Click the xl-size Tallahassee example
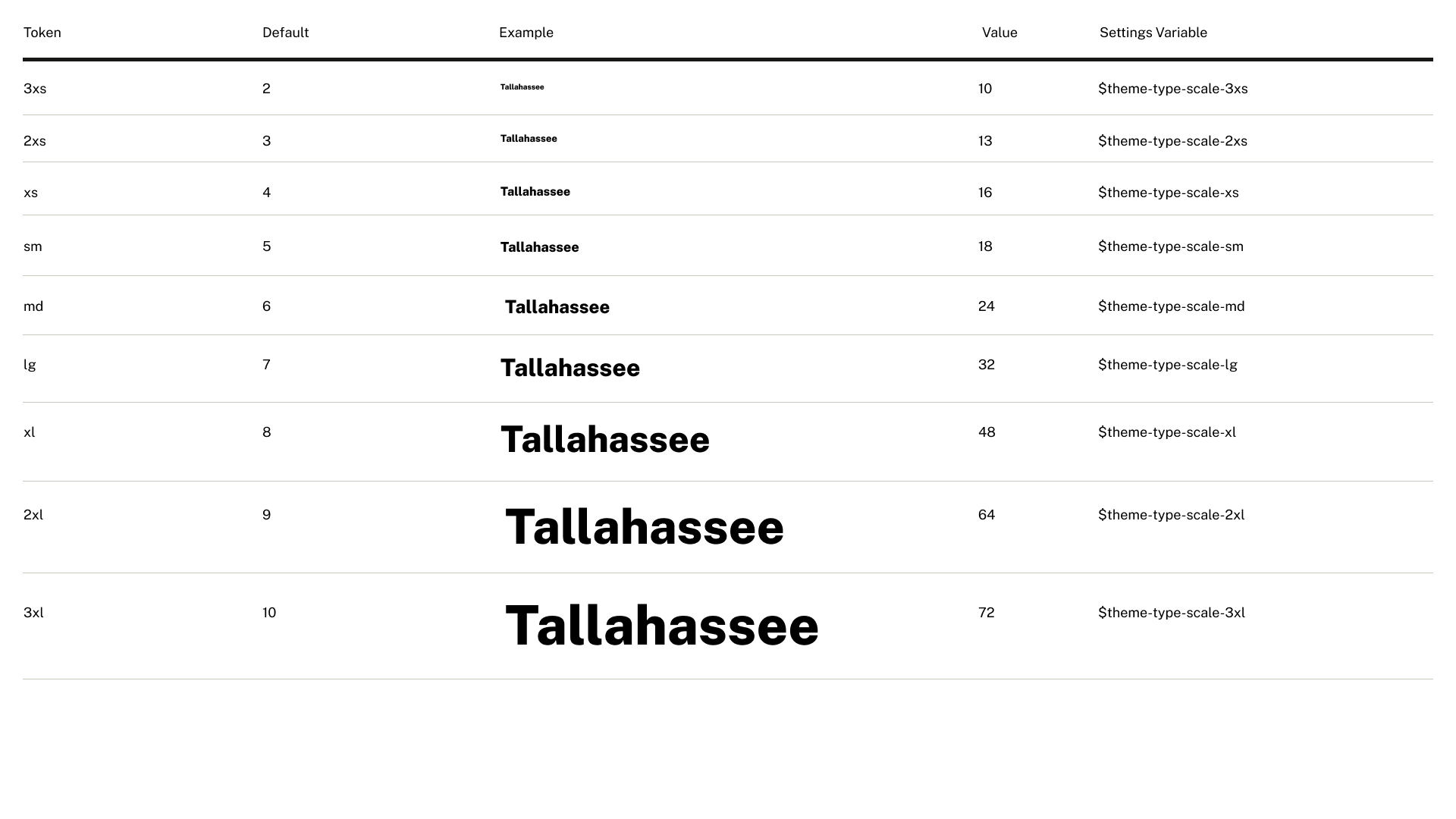This screenshot has width=1456, height=819. click(604, 440)
